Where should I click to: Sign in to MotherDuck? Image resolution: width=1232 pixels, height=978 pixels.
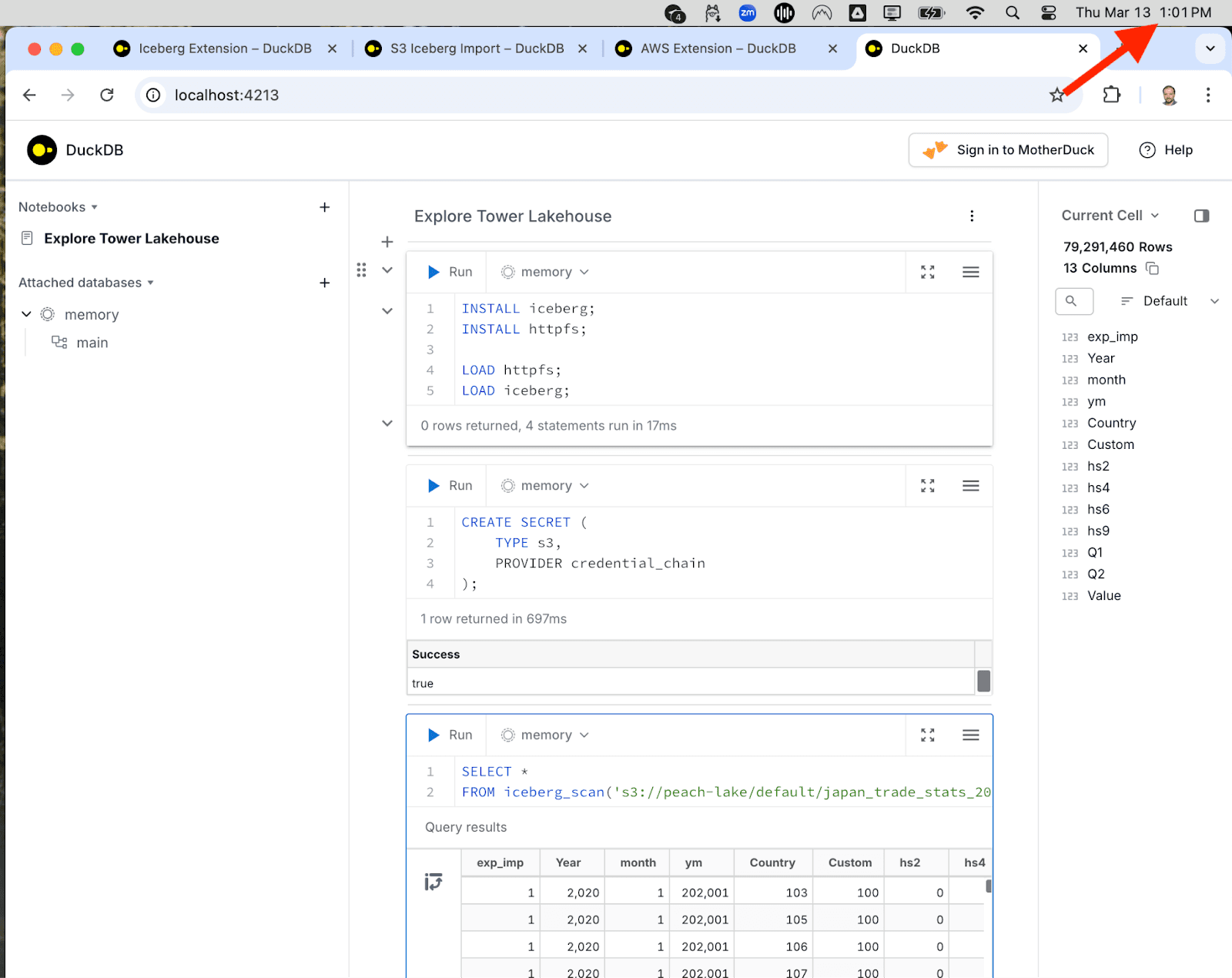(x=1008, y=150)
